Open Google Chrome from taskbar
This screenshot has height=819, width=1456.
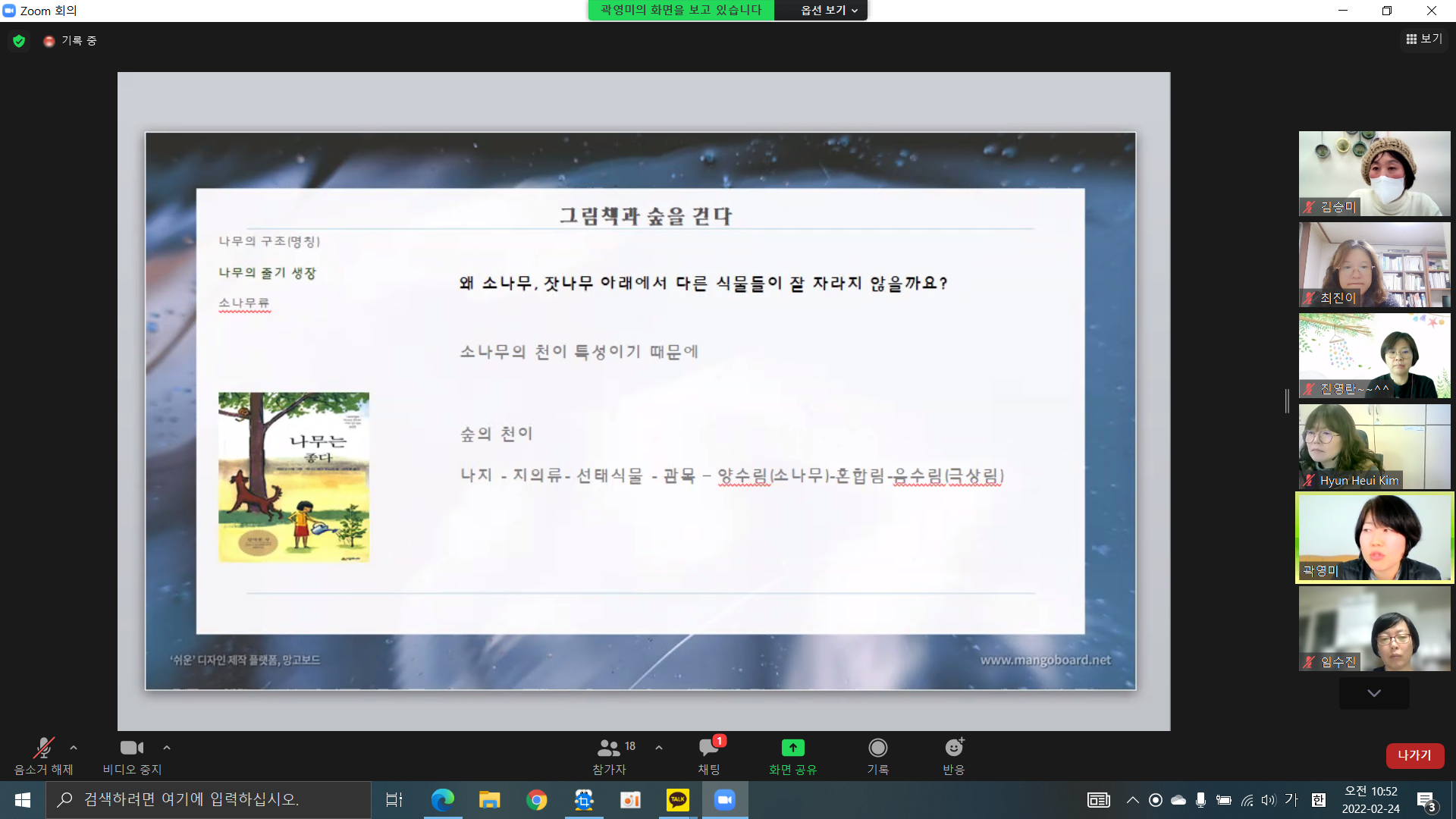point(536,800)
